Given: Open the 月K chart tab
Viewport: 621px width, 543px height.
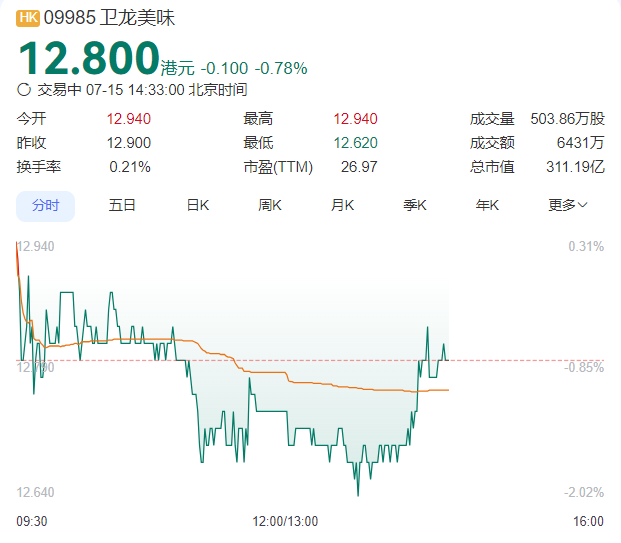Looking at the screenshot, I should coord(342,206).
